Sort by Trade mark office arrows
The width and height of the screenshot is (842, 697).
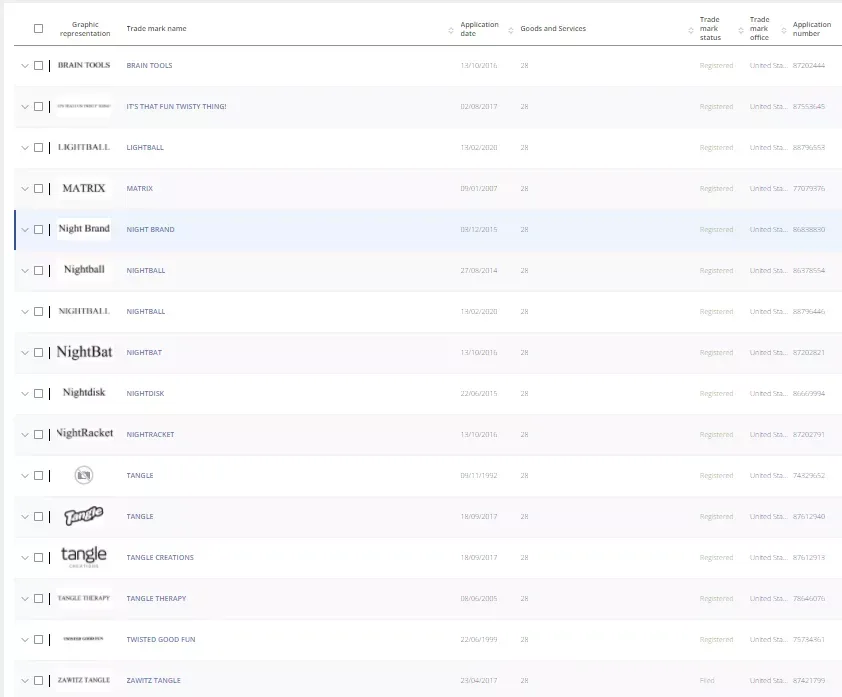[783, 29]
